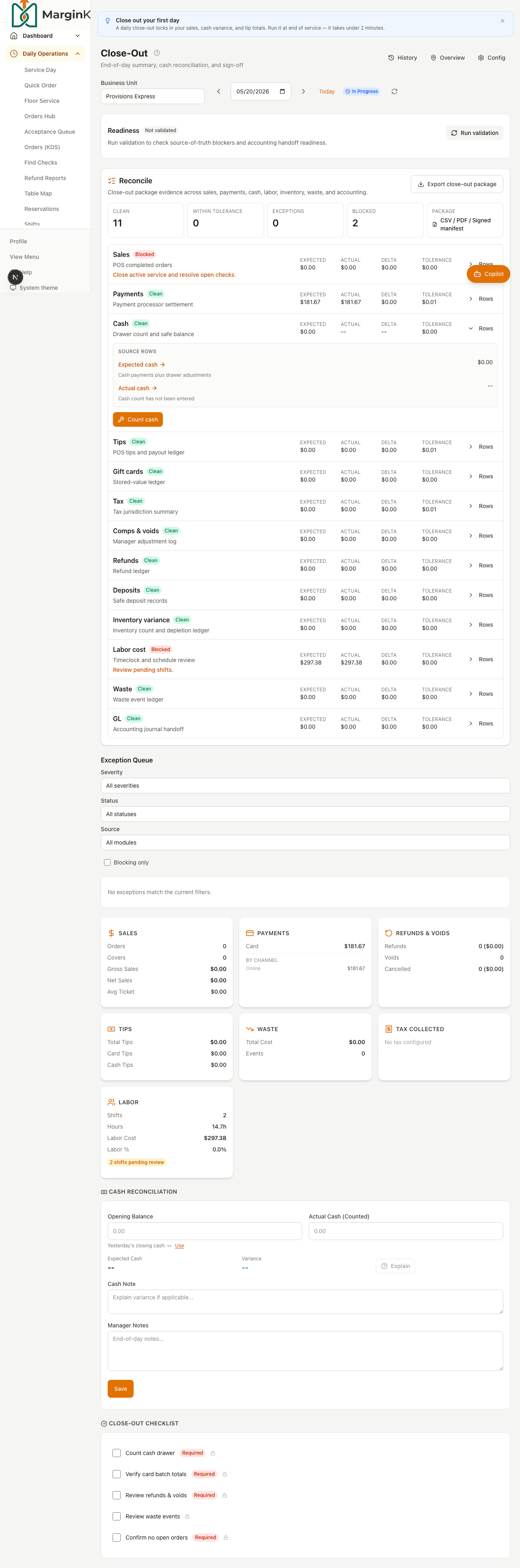Go to previous business day arrow
Viewport: 520px width, 1568px height.
(219, 91)
